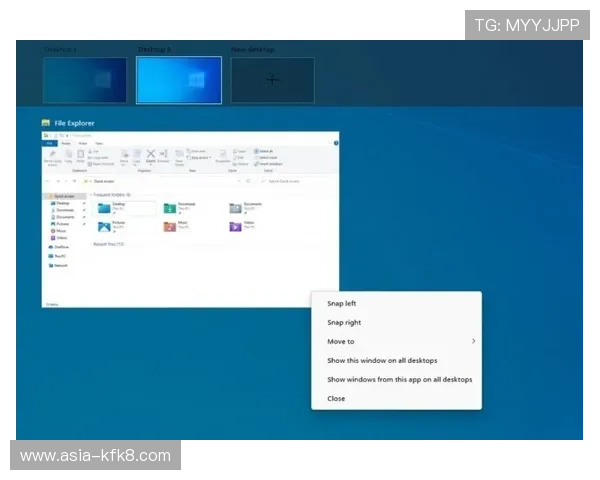Viewport: 600px width, 480px height.
Task: Expand the Recent files section header
Action: 108,244
